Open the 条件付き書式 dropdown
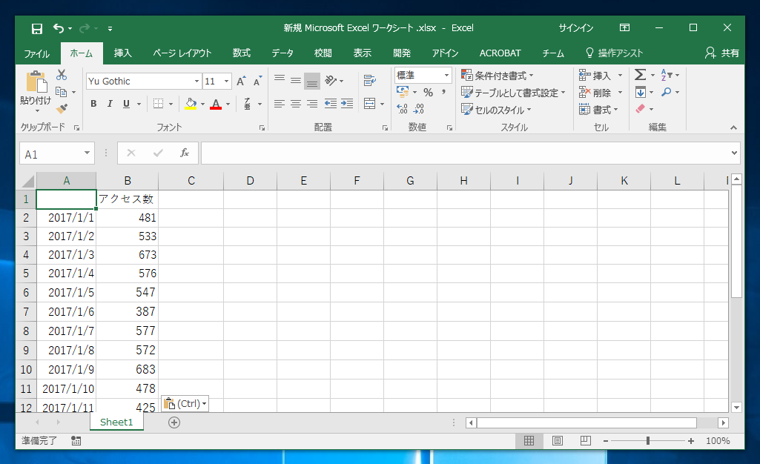760x464 pixels. point(498,75)
